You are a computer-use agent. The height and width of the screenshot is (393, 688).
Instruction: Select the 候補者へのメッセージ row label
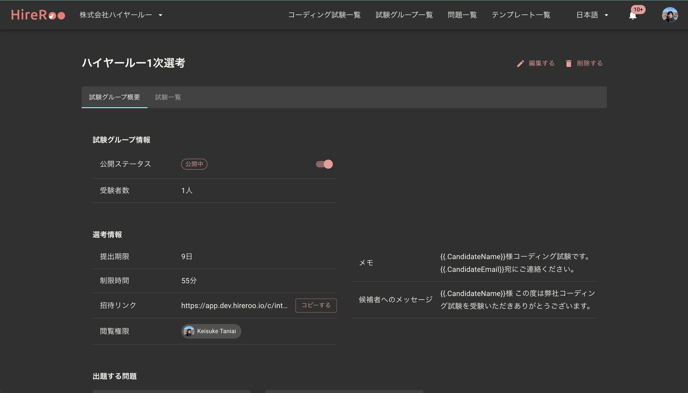tap(396, 300)
